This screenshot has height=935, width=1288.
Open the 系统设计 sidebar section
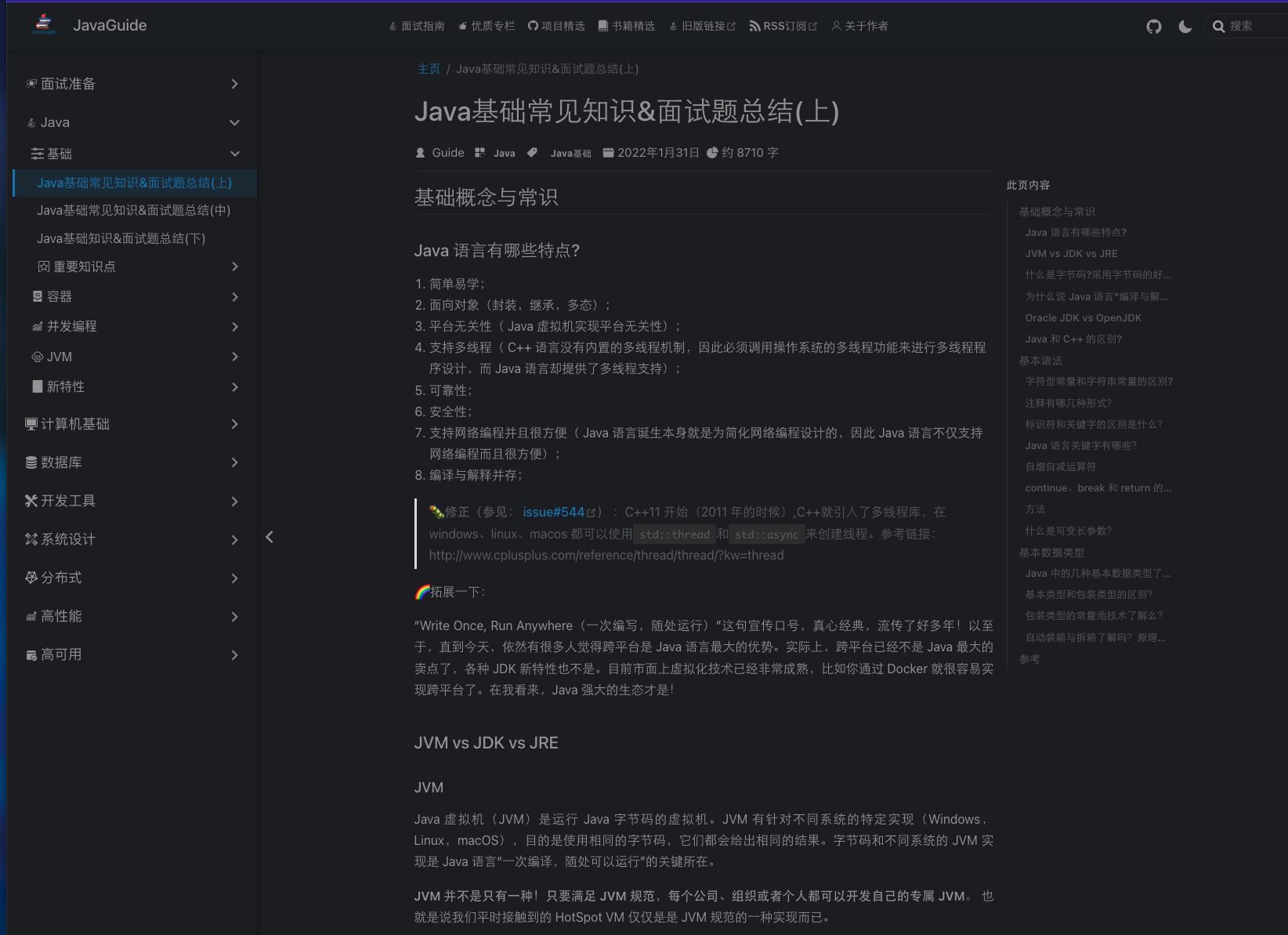(67, 538)
